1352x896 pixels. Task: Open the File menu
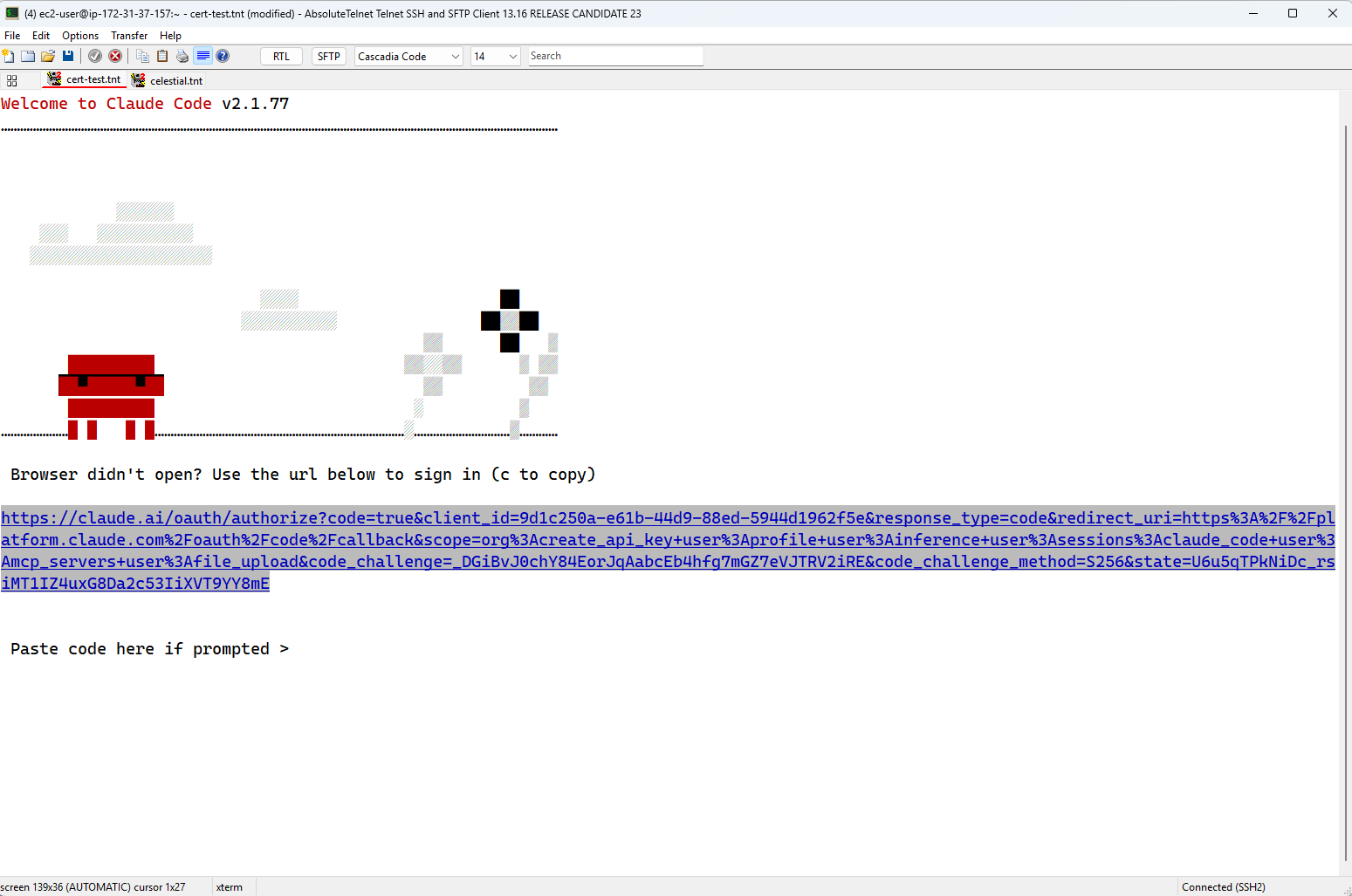[12, 36]
